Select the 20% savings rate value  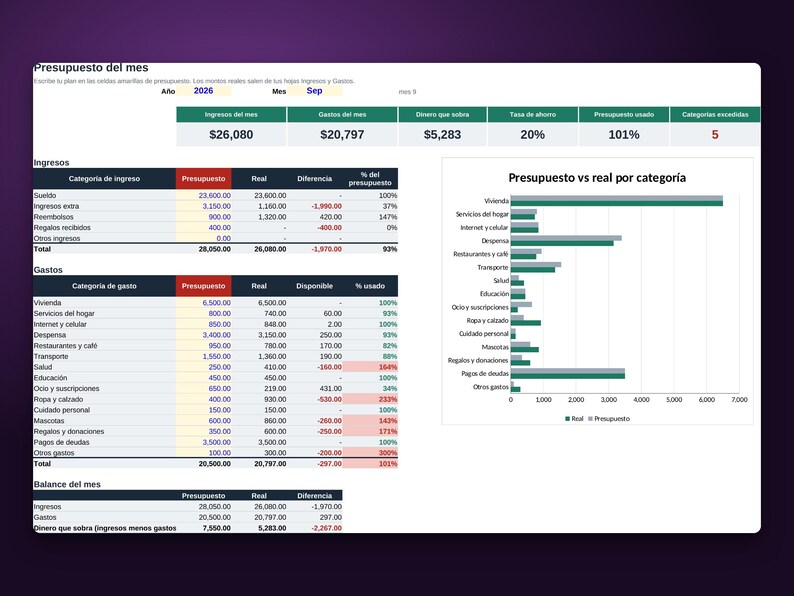point(533,135)
